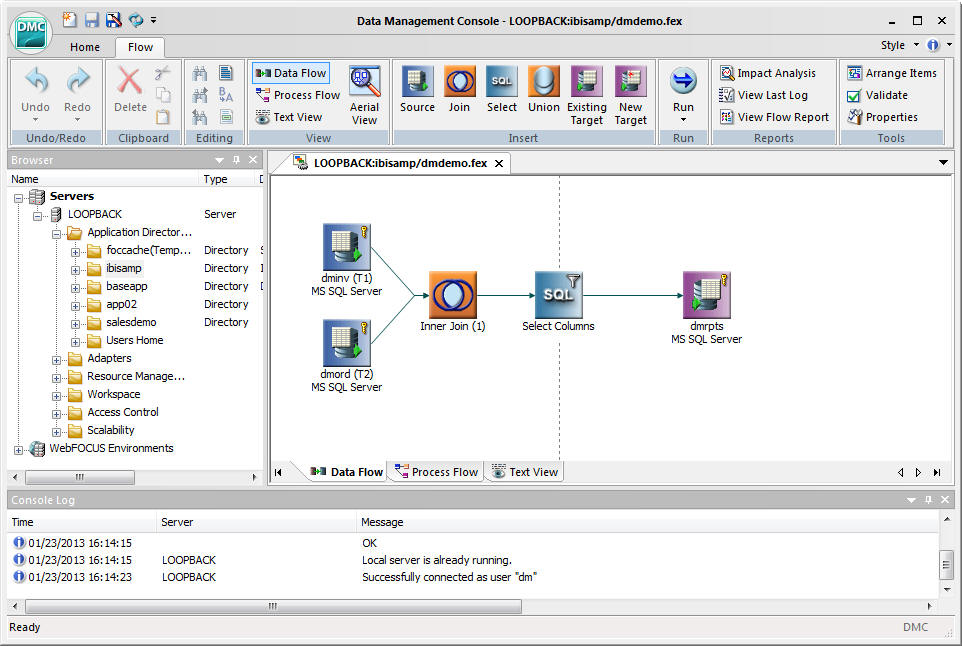Image resolution: width=962 pixels, height=646 pixels.
Task: Collapse the LOOPBACK server node
Action: click(x=37, y=216)
